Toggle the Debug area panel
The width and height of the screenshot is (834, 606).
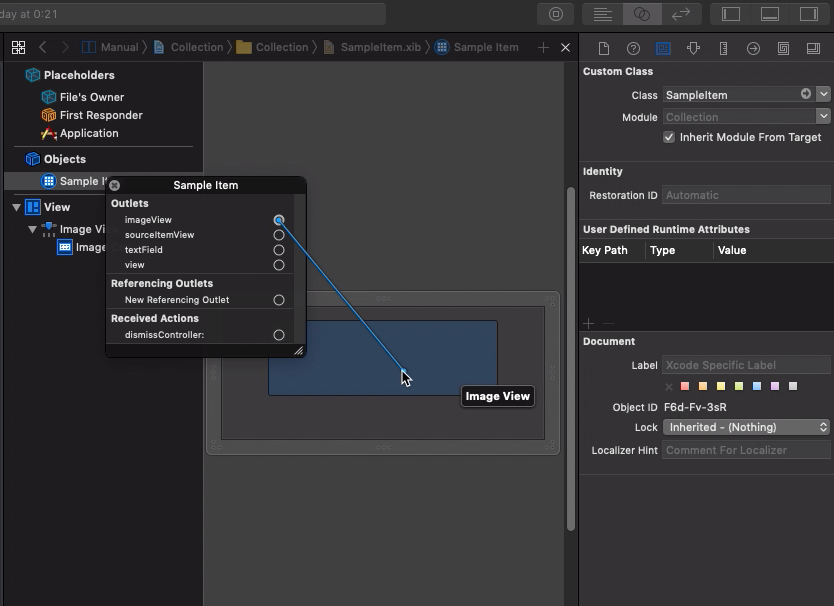pyautogui.click(x=770, y=14)
